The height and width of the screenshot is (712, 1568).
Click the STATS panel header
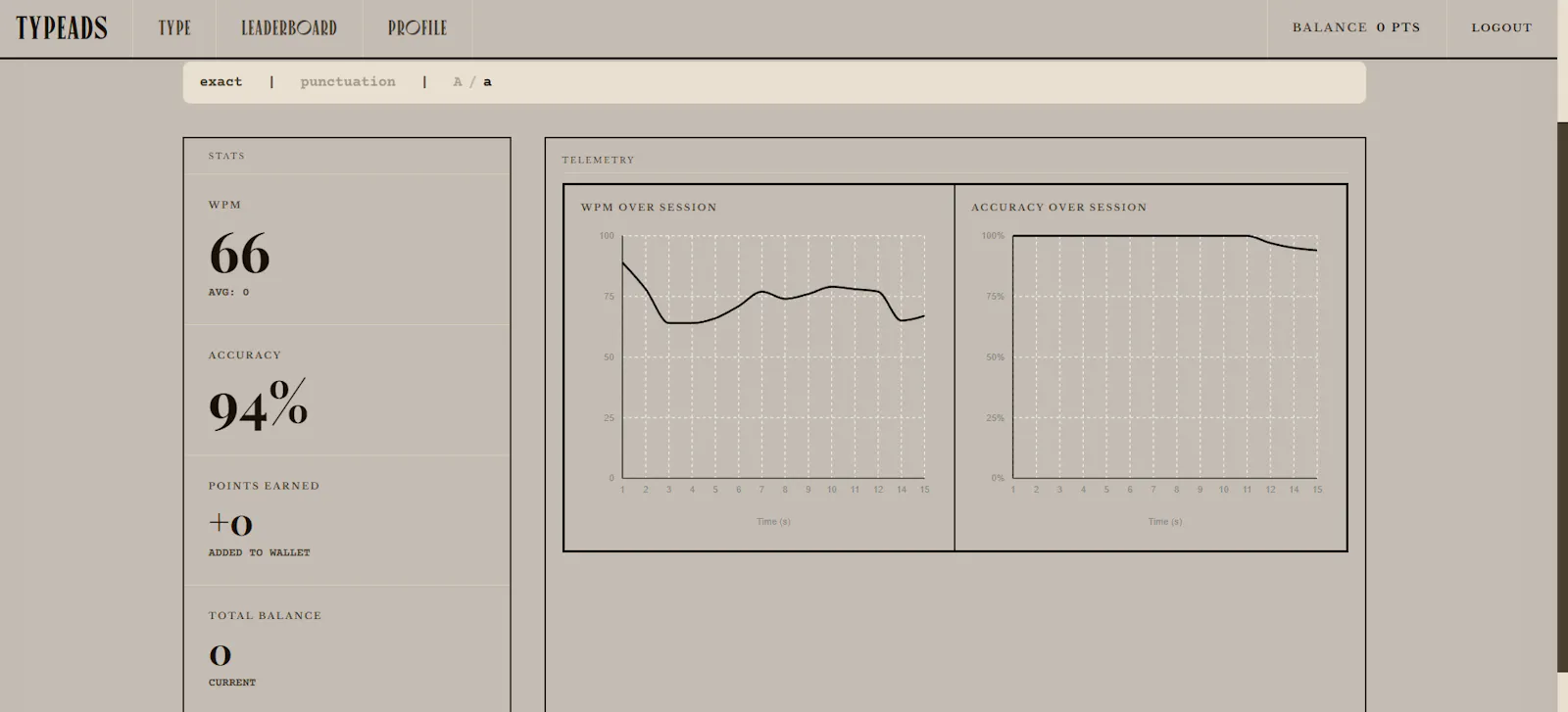click(x=226, y=156)
